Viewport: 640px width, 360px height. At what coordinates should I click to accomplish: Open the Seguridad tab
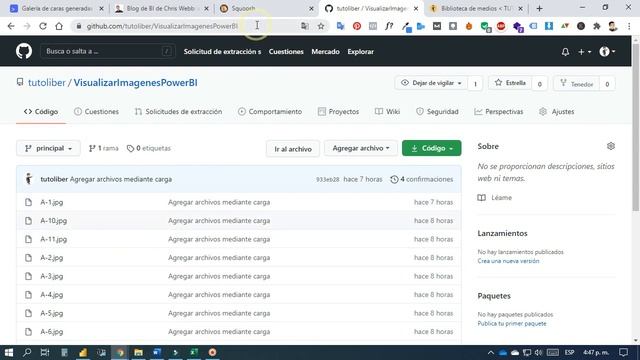pos(437,111)
